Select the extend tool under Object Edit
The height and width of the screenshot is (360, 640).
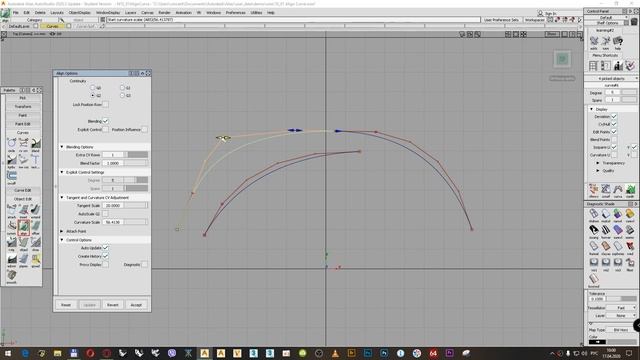click(36, 210)
